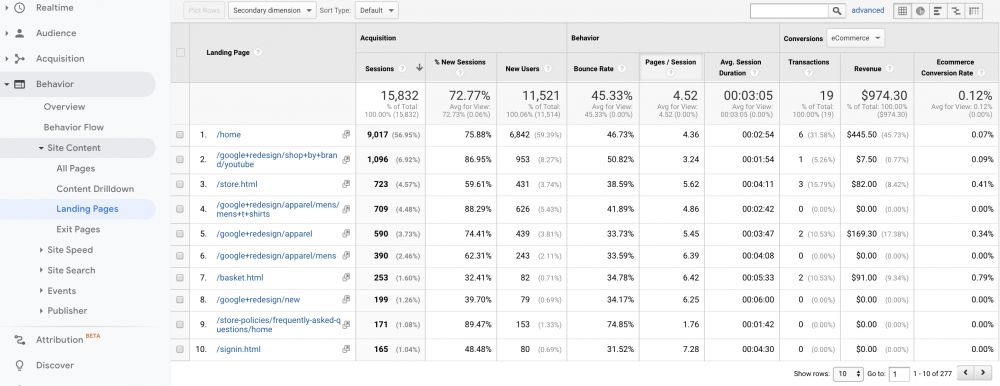Go to previous page arrow
1000x386 pixels.
967,373
